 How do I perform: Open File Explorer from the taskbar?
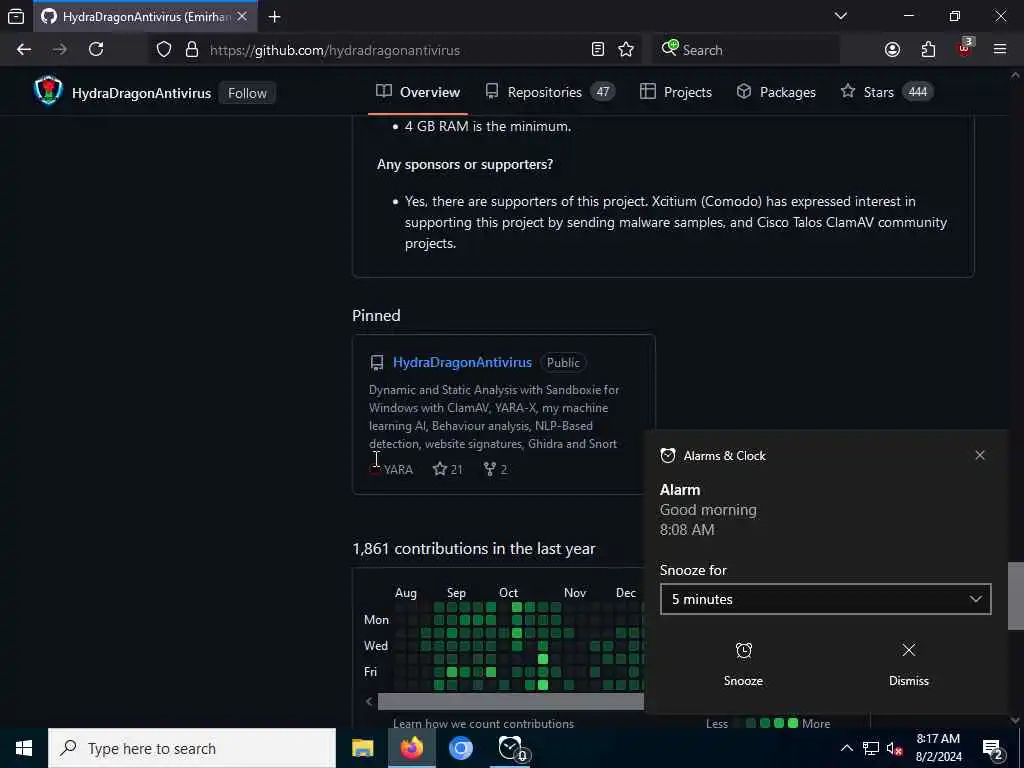click(x=362, y=748)
